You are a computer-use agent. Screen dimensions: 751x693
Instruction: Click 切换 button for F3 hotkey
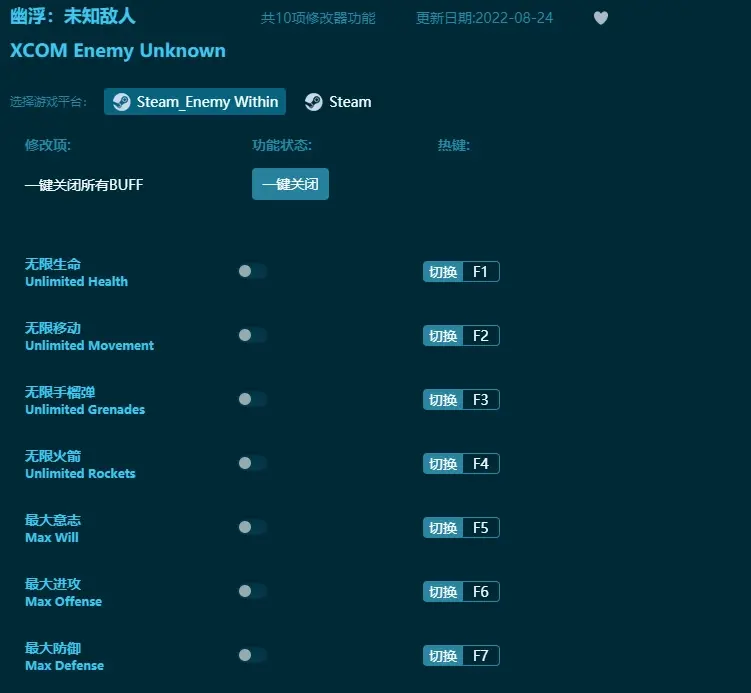(x=443, y=399)
